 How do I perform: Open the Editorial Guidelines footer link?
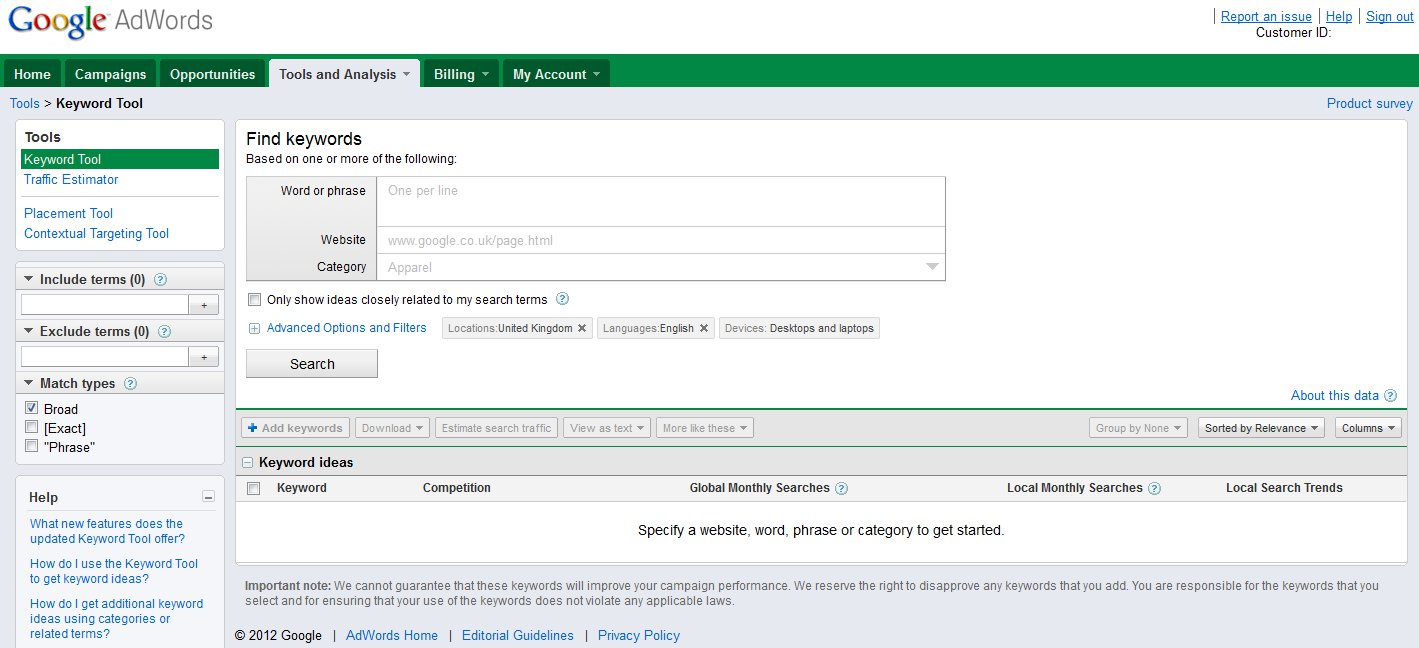click(518, 636)
